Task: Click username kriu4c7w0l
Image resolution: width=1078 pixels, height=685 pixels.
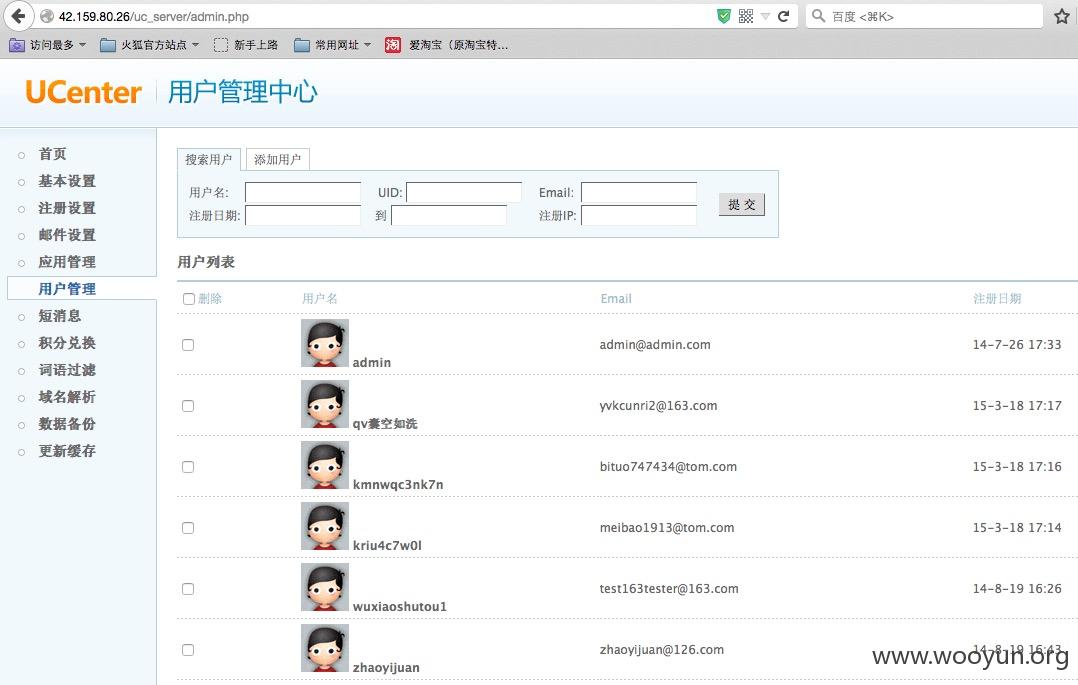Action: pos(387,545)
